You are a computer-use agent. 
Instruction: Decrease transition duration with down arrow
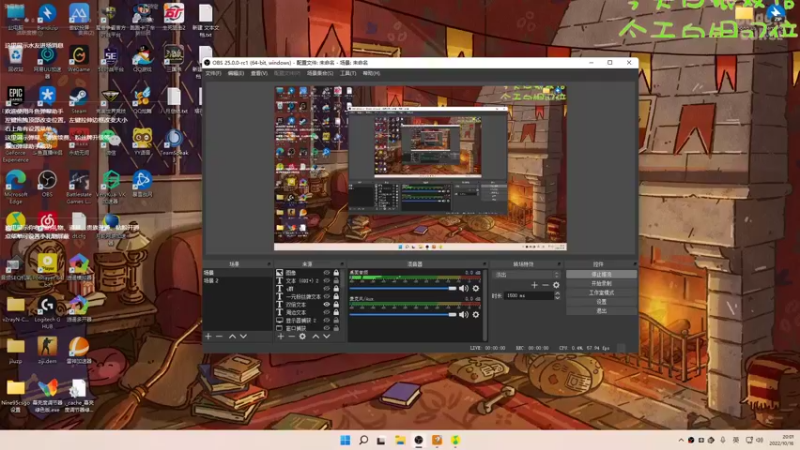[557, 297]
